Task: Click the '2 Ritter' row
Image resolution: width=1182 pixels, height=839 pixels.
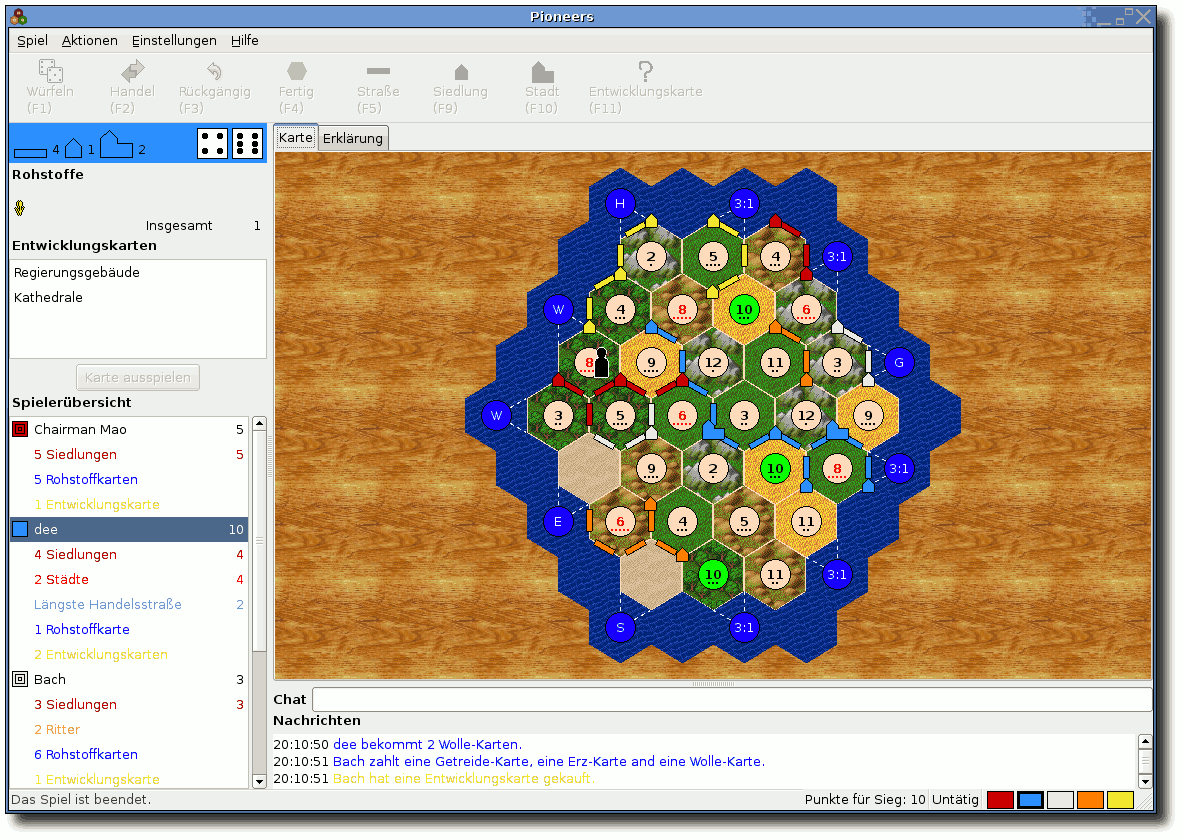Action: pos(130,729)
